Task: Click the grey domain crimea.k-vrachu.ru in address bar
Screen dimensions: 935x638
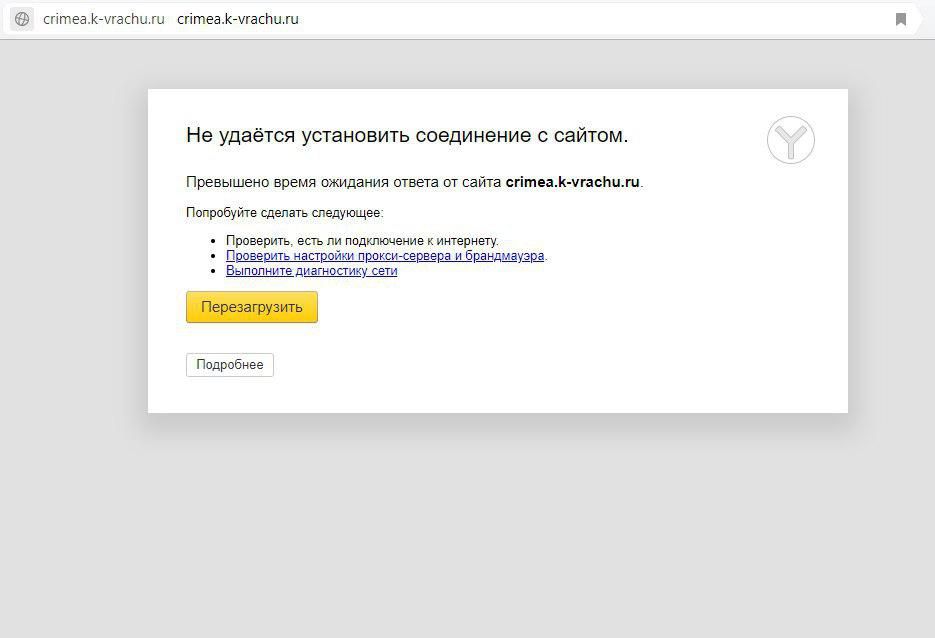Action: (103, 19)
